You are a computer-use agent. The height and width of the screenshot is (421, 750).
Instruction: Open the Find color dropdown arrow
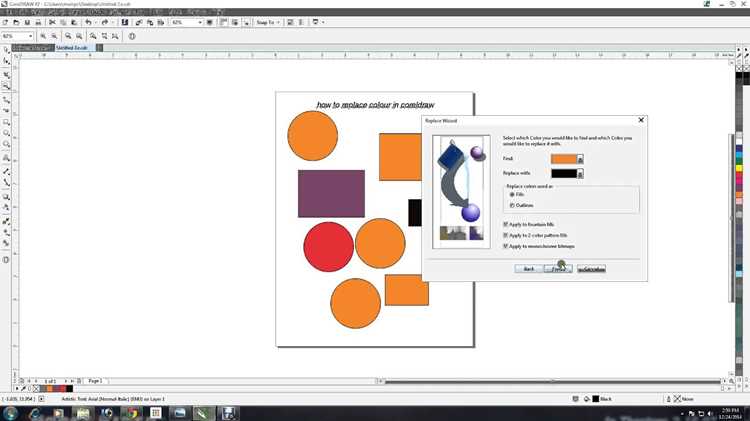(x=580, y=159)
